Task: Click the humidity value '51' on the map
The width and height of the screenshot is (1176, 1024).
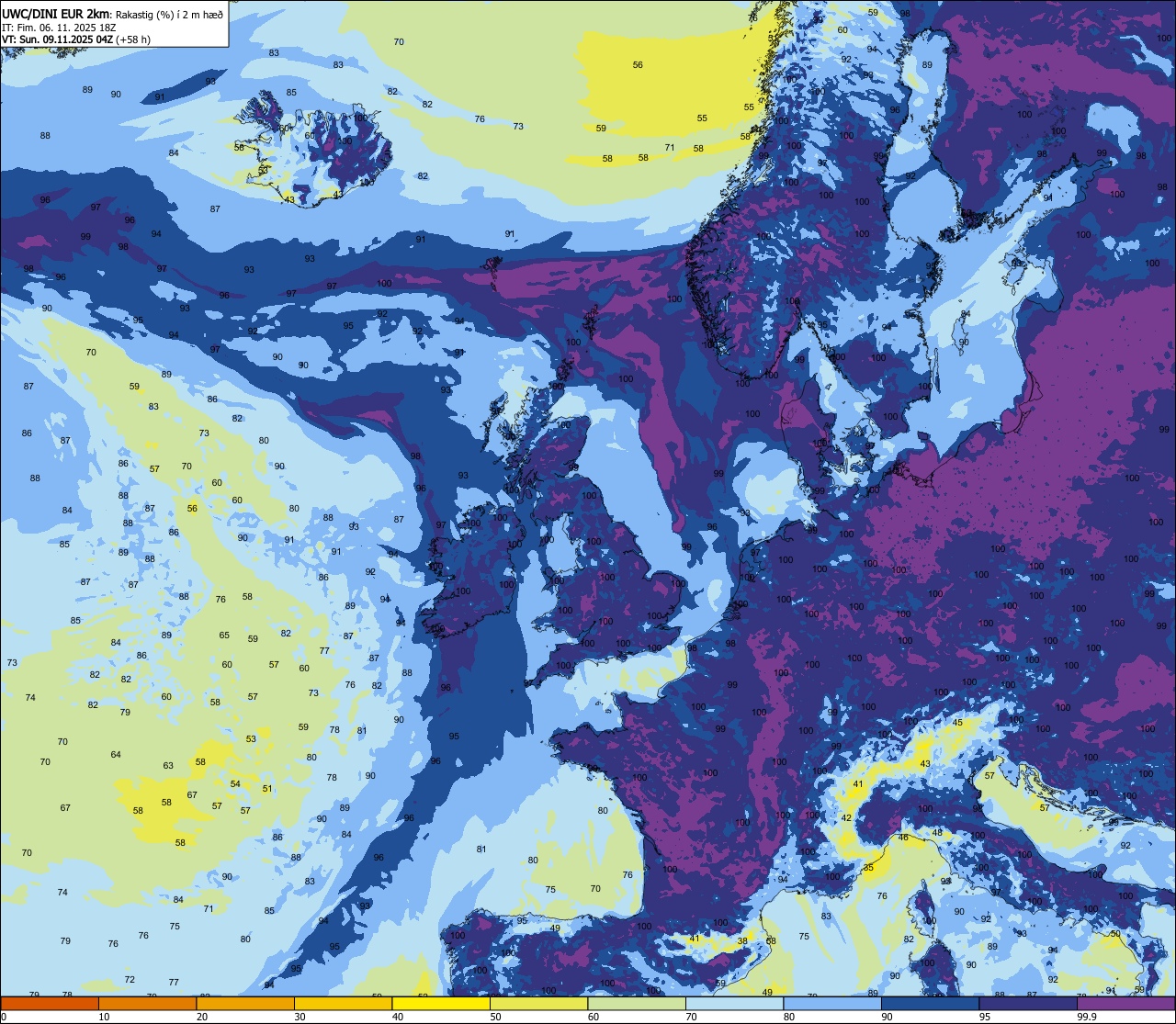Action: (267, 788)
